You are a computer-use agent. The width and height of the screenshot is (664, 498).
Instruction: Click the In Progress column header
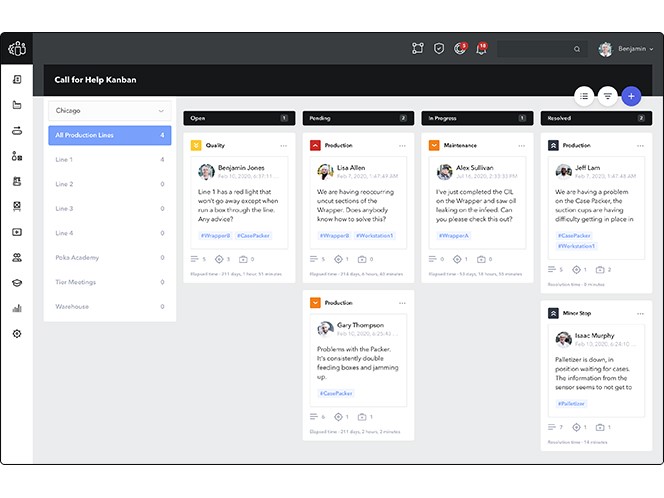coord(477,118)
